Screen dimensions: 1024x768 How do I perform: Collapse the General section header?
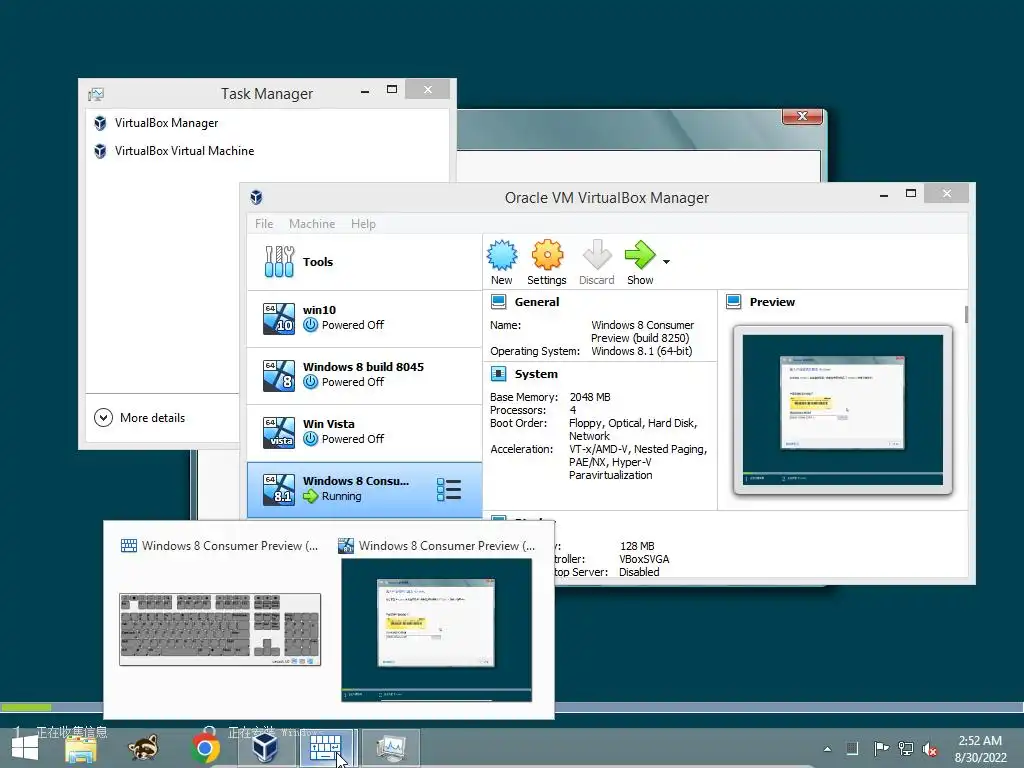tap(536, 302)
